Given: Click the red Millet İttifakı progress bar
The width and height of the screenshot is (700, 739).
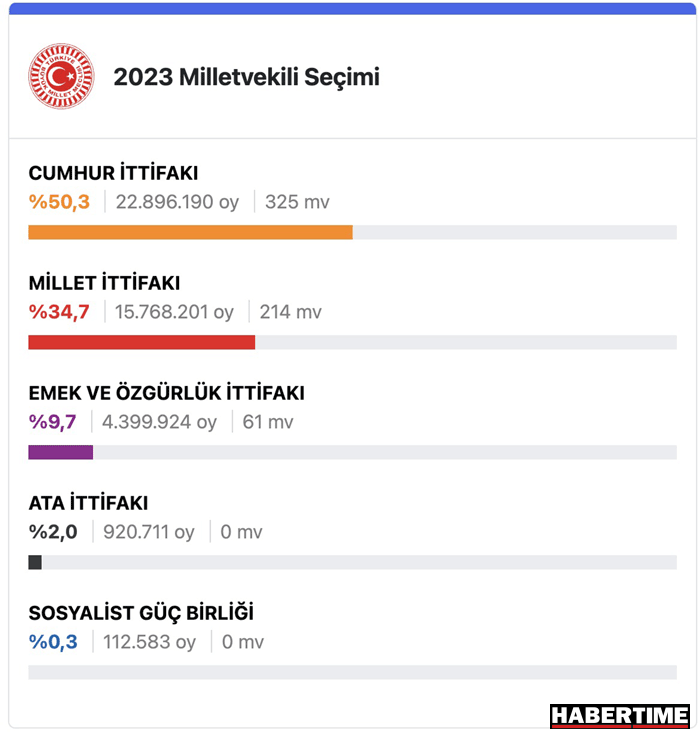Looking at the screenshot, I should click(x=141, y=342).
